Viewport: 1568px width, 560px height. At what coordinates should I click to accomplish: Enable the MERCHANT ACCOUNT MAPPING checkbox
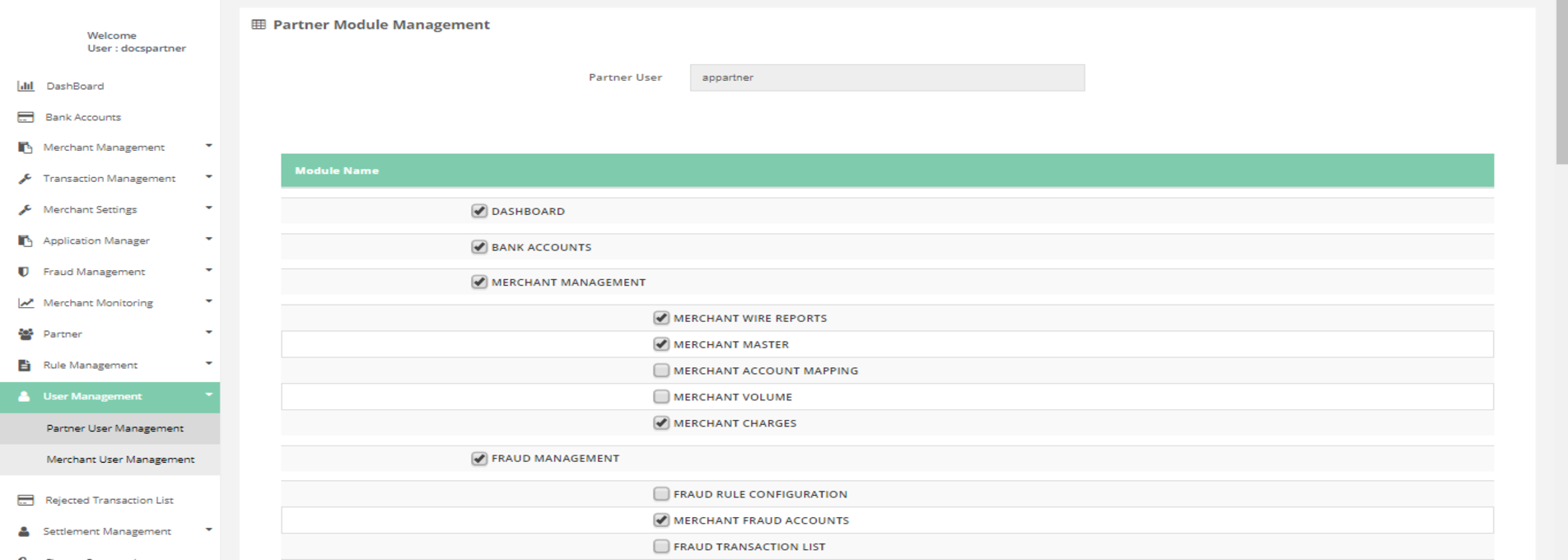point(660,371)
